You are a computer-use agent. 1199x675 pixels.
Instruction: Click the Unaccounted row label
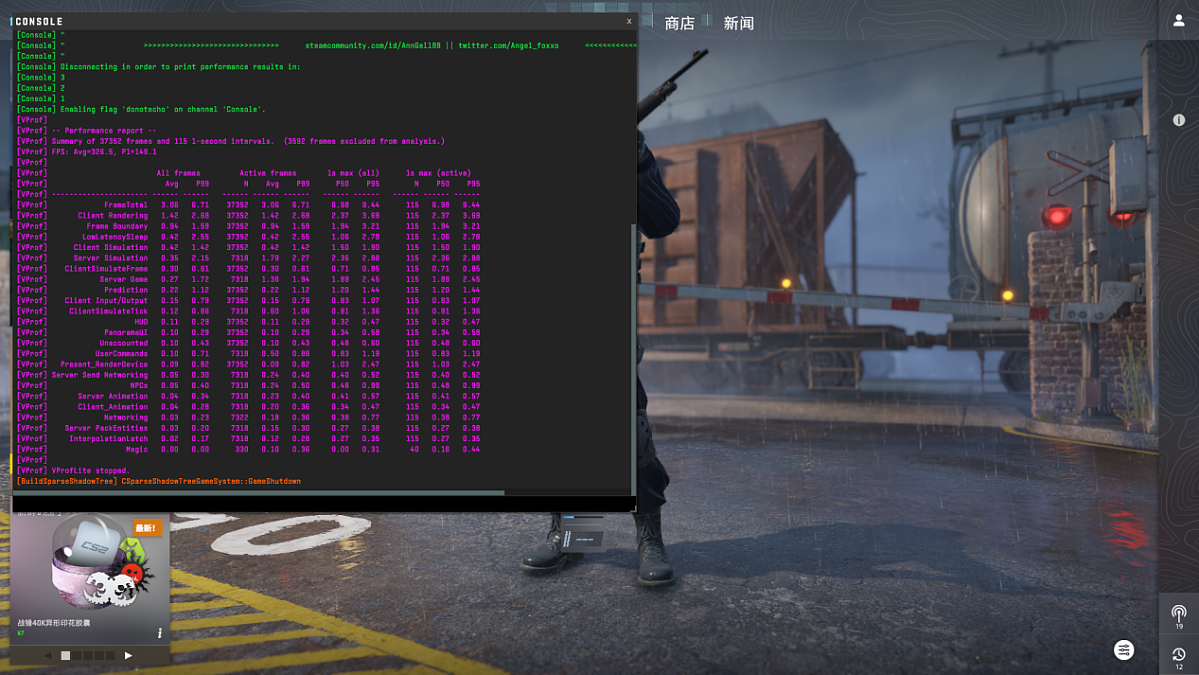coord(124,343)
